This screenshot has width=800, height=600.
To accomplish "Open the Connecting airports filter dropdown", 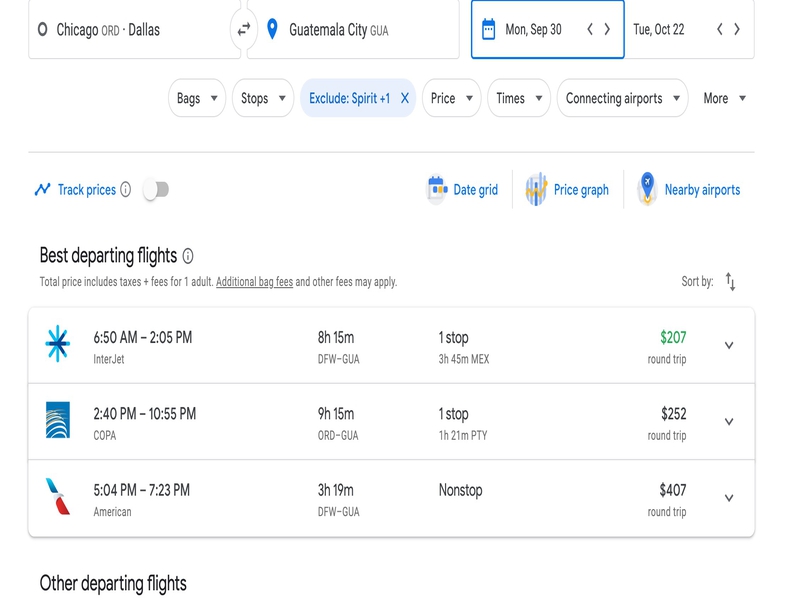I will [622, 98].
